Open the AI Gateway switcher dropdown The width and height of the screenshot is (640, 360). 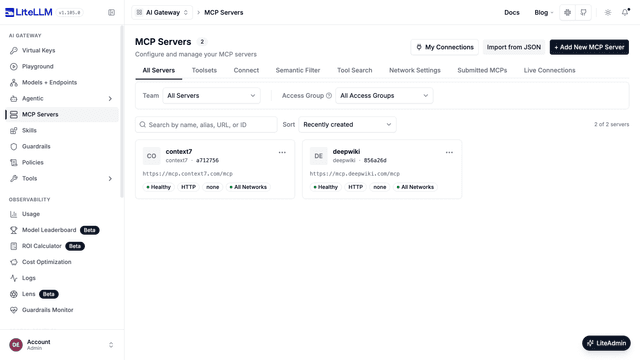(162, 13)
